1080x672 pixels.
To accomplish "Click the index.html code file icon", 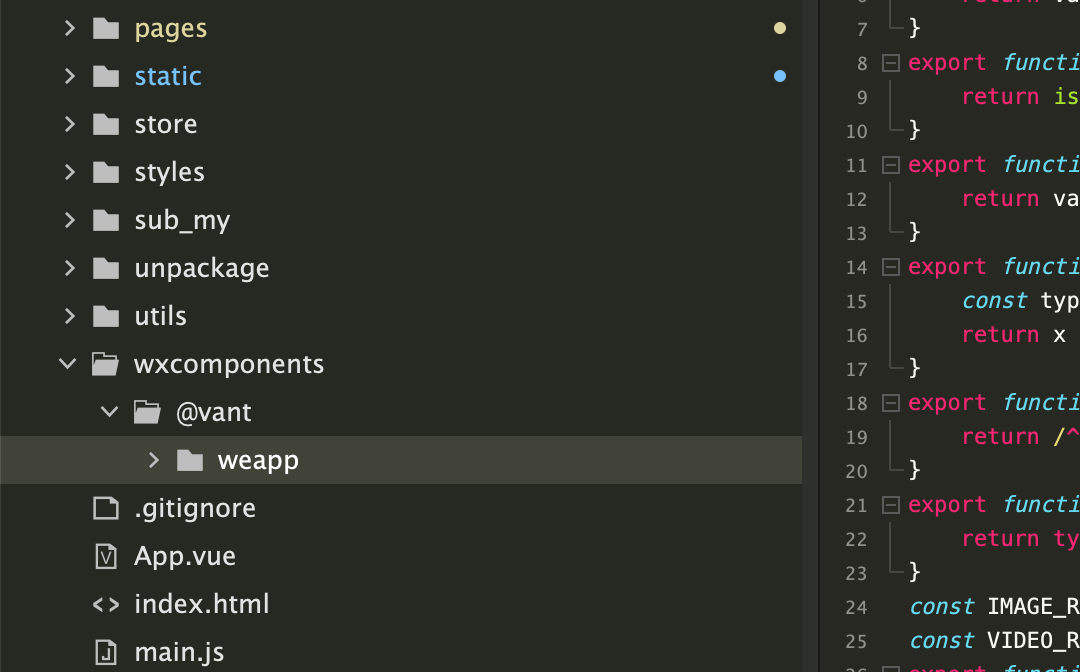I will click(x=105, y=604).
